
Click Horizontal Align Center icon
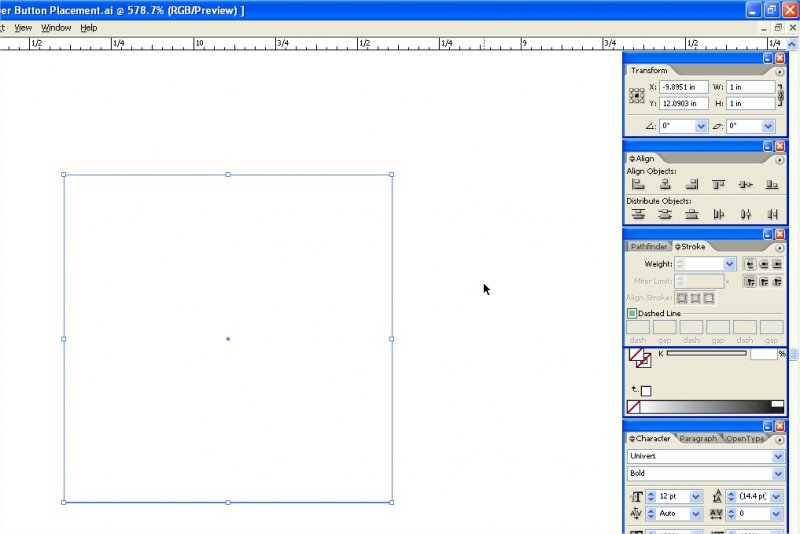(665, 185)
